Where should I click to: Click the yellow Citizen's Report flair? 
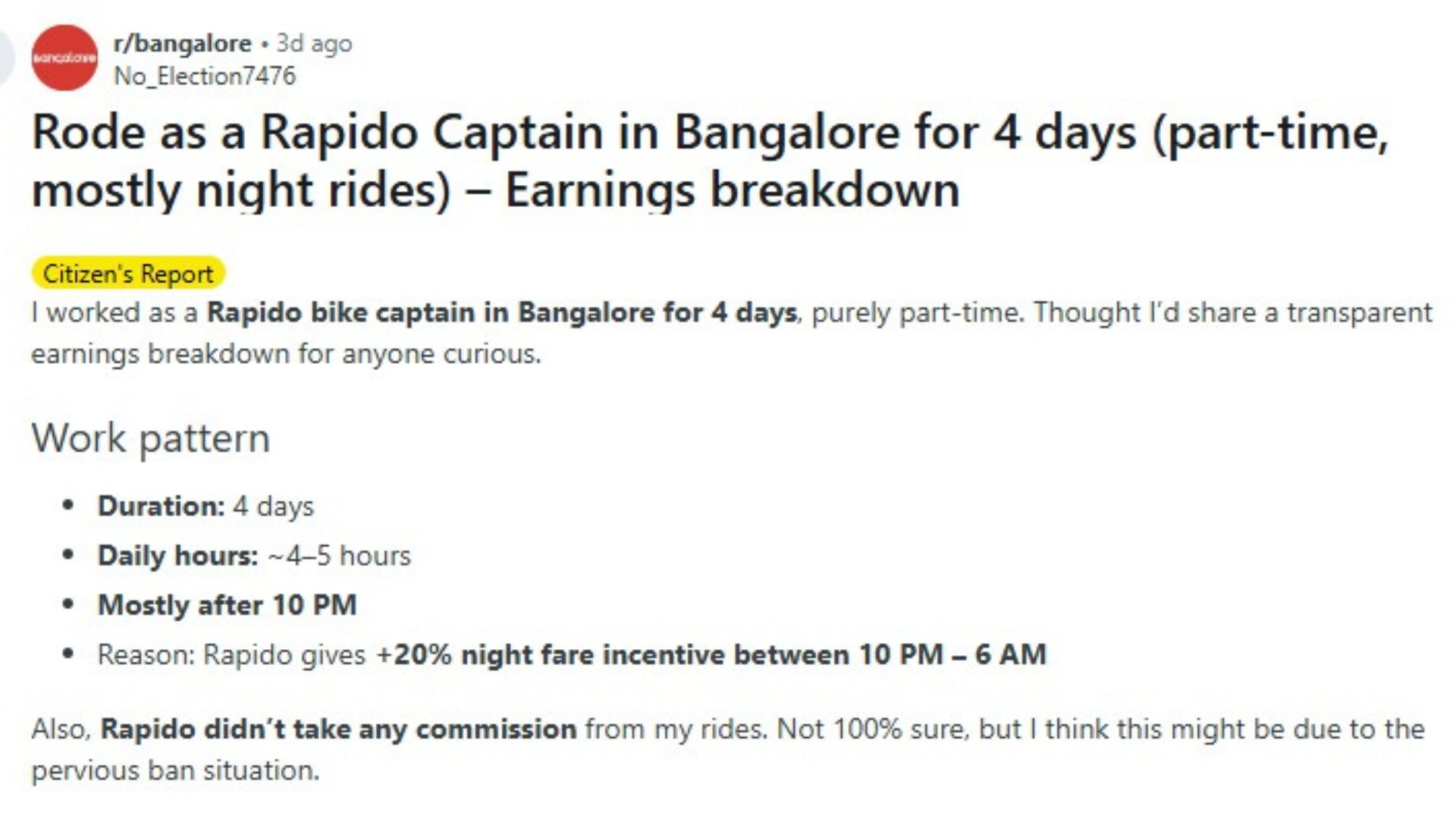tap(128, 274)
